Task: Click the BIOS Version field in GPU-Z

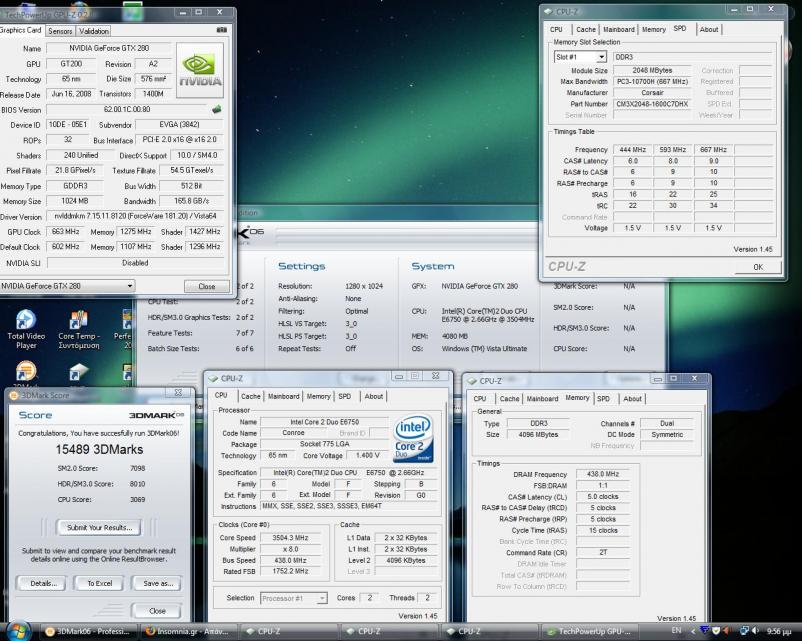Action: [127, 109]
